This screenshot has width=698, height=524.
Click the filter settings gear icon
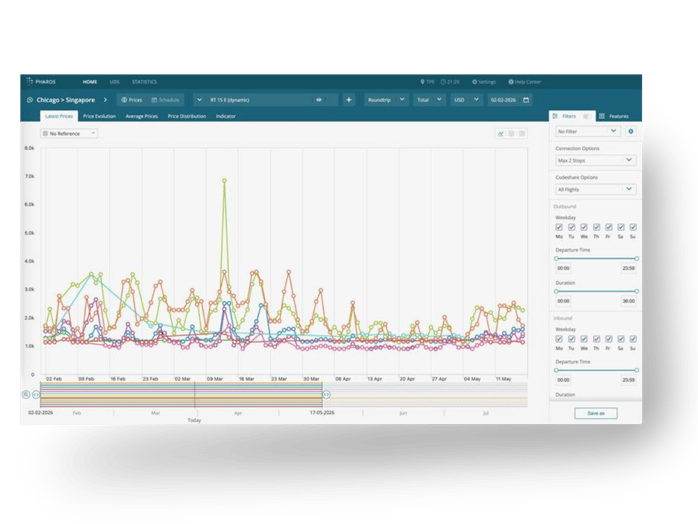[631, 131]
